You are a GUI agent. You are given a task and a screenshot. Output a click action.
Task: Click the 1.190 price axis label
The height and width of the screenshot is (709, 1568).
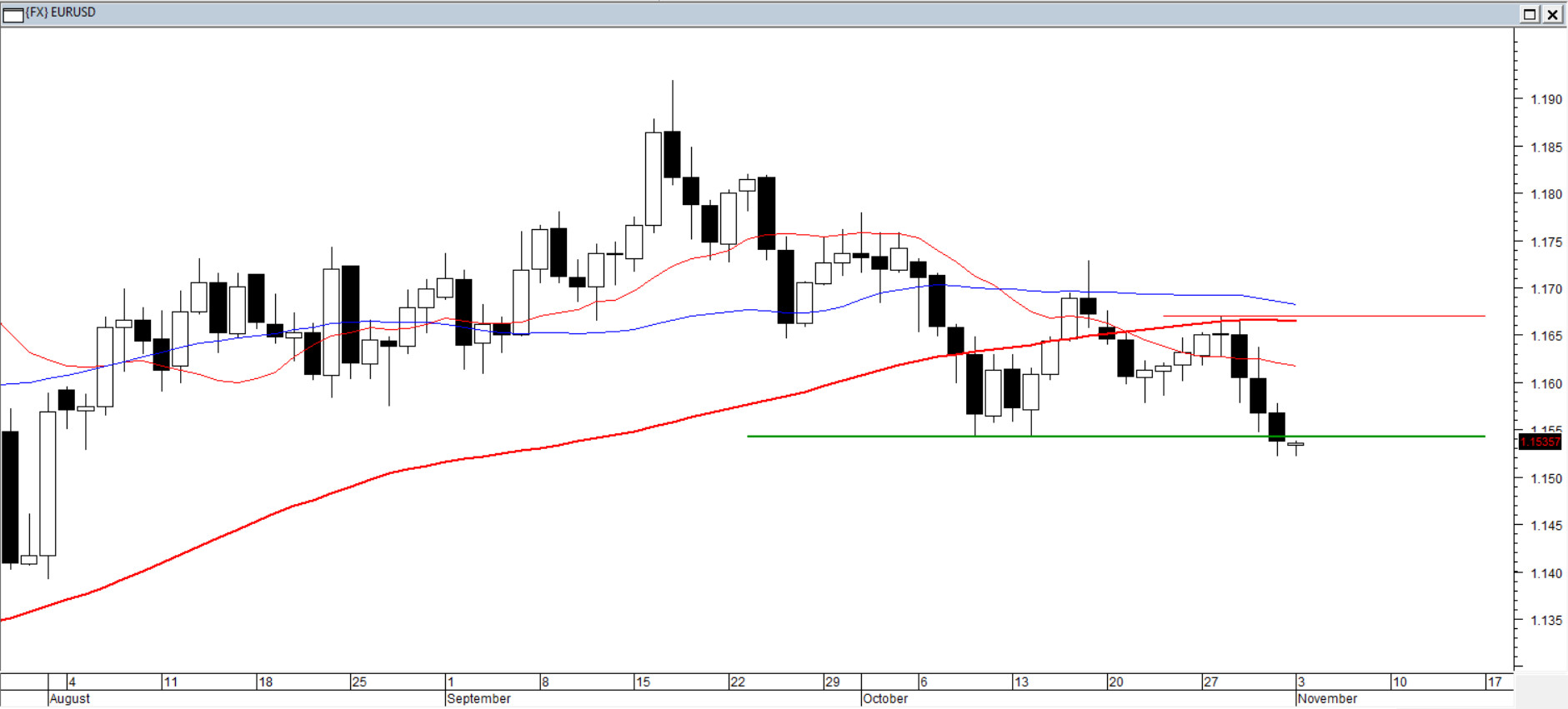click(1545, 99)
